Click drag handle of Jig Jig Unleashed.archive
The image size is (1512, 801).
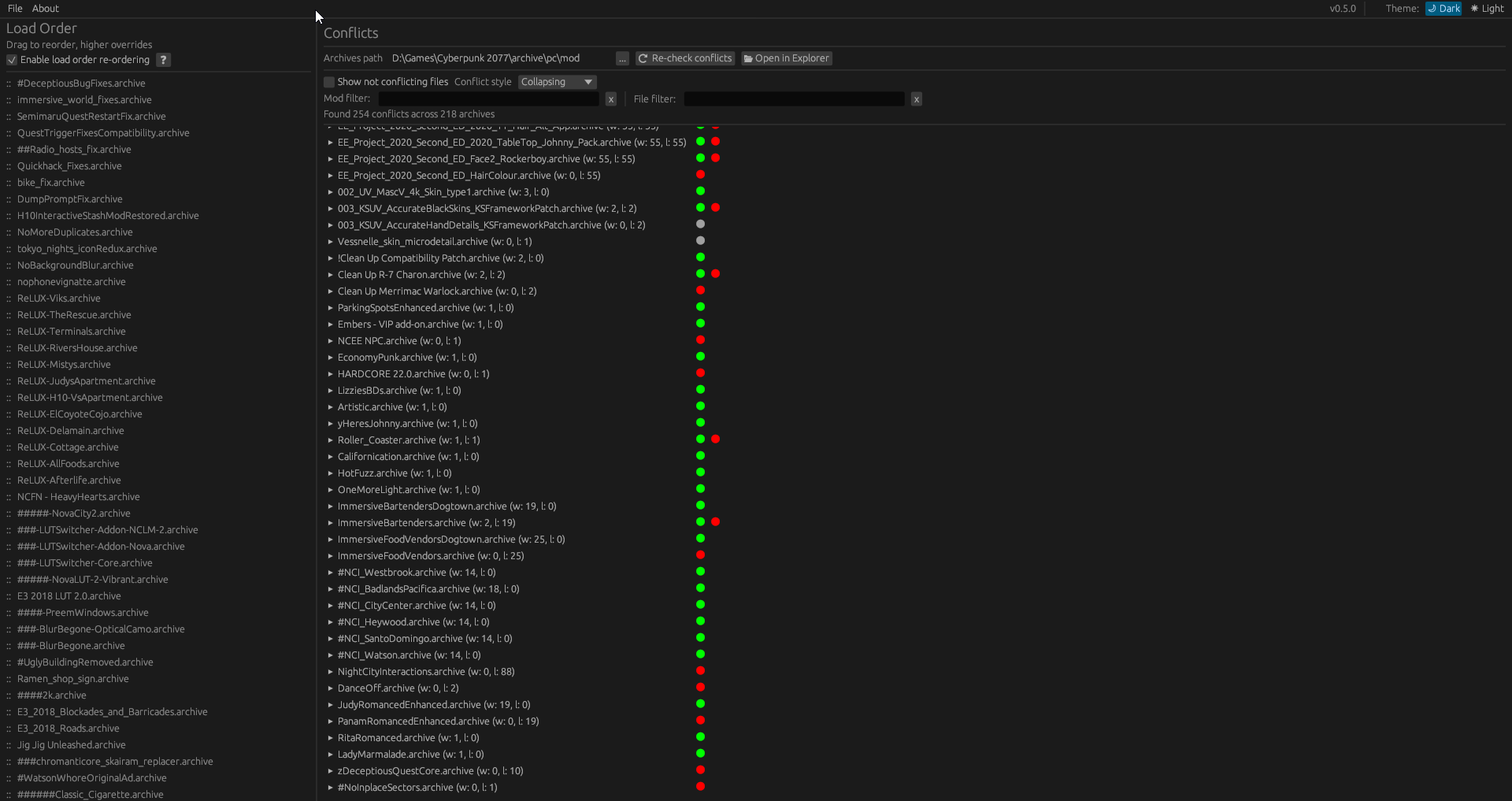click(9, 745)
